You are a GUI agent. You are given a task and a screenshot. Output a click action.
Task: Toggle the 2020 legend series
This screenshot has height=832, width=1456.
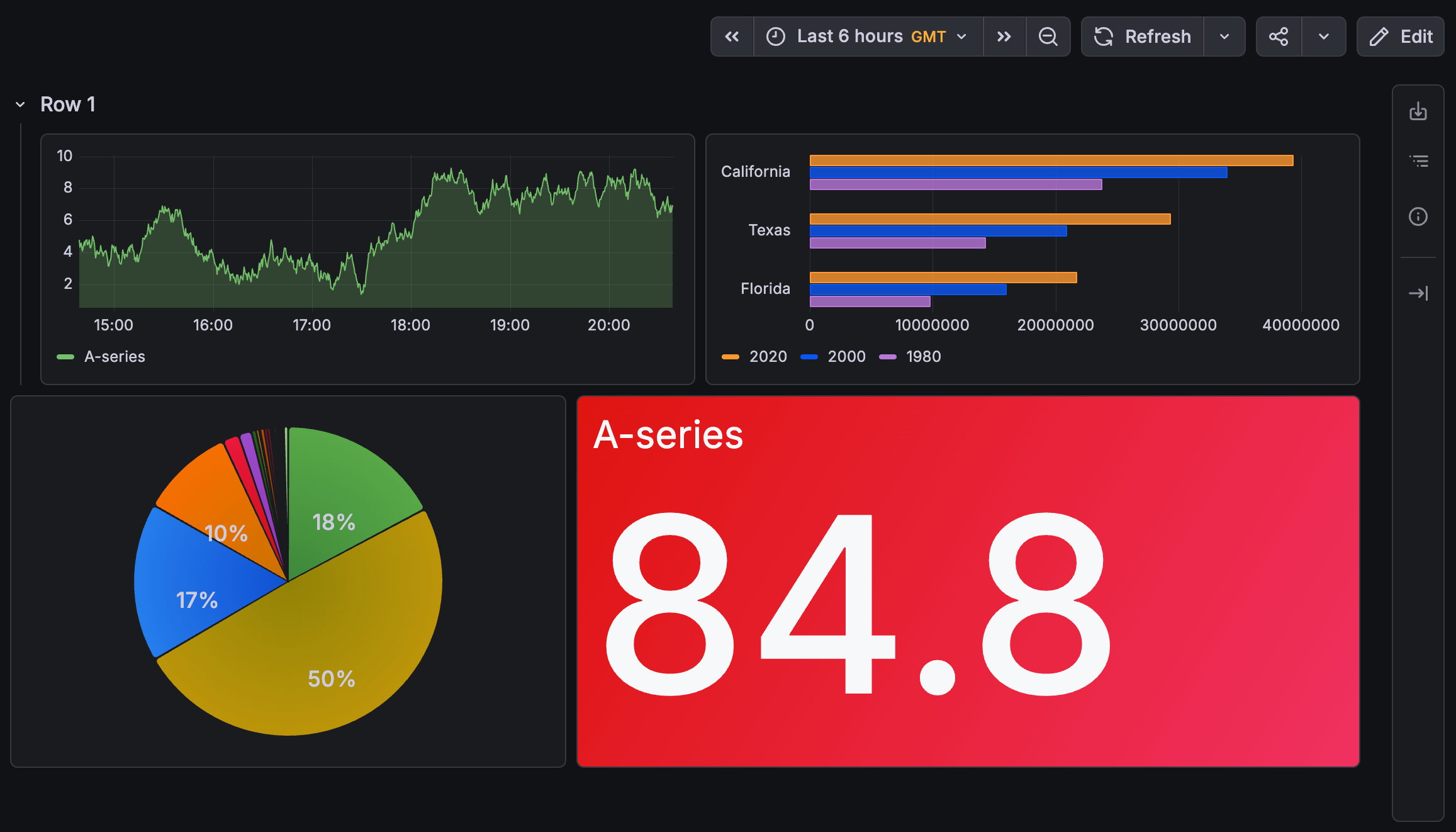[x=768, y=357]
